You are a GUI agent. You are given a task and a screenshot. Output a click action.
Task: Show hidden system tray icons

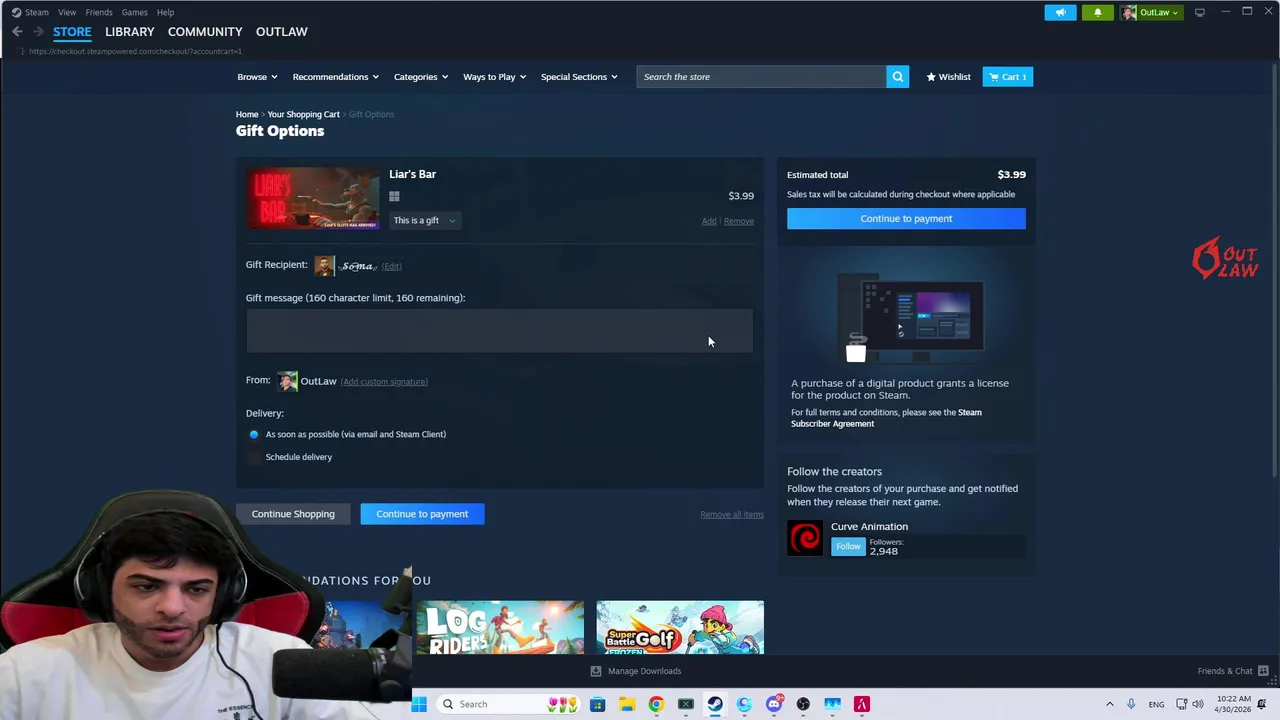click(x=1109, y=704)
